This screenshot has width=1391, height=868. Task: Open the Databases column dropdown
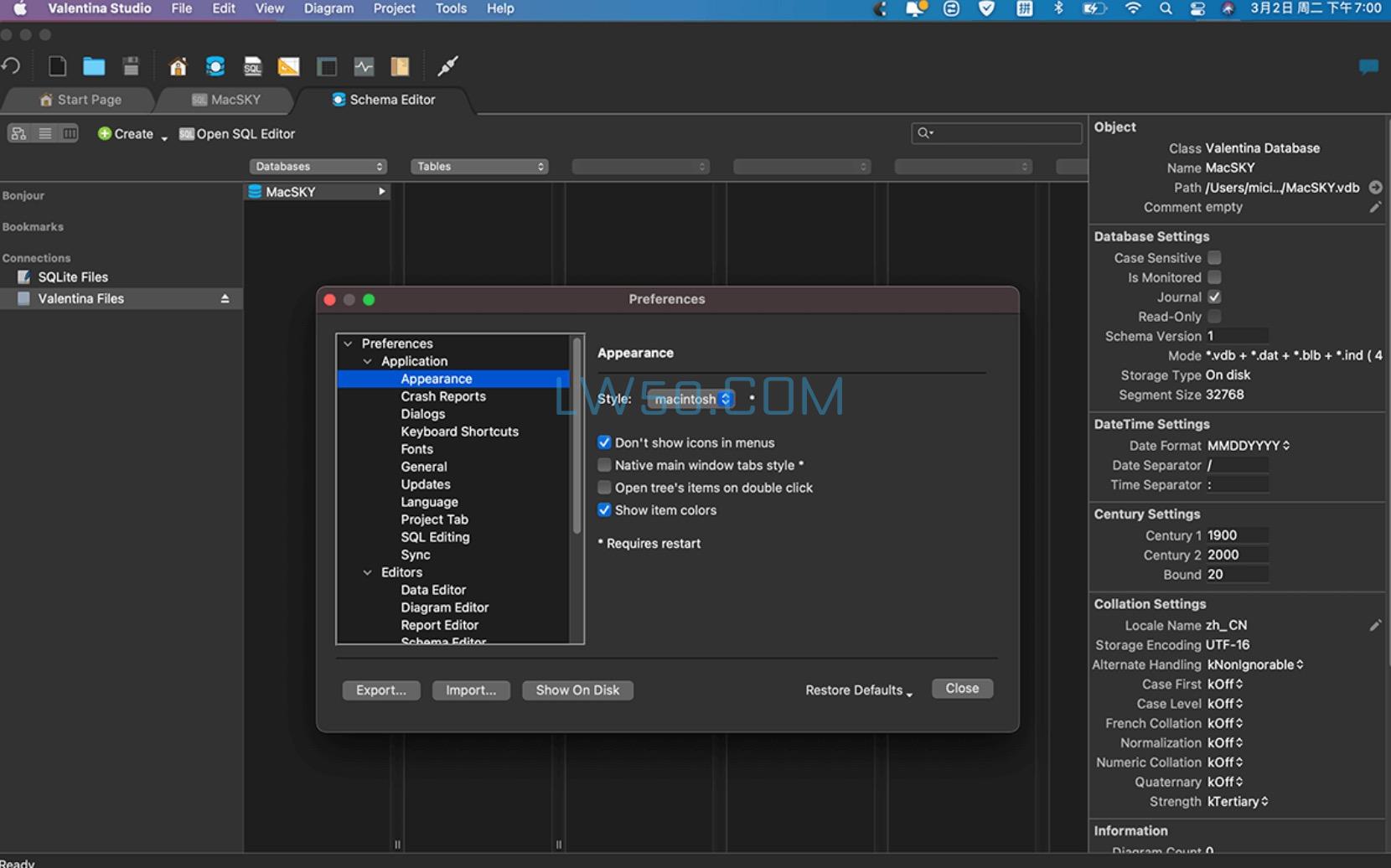click(x=318, y=166)
